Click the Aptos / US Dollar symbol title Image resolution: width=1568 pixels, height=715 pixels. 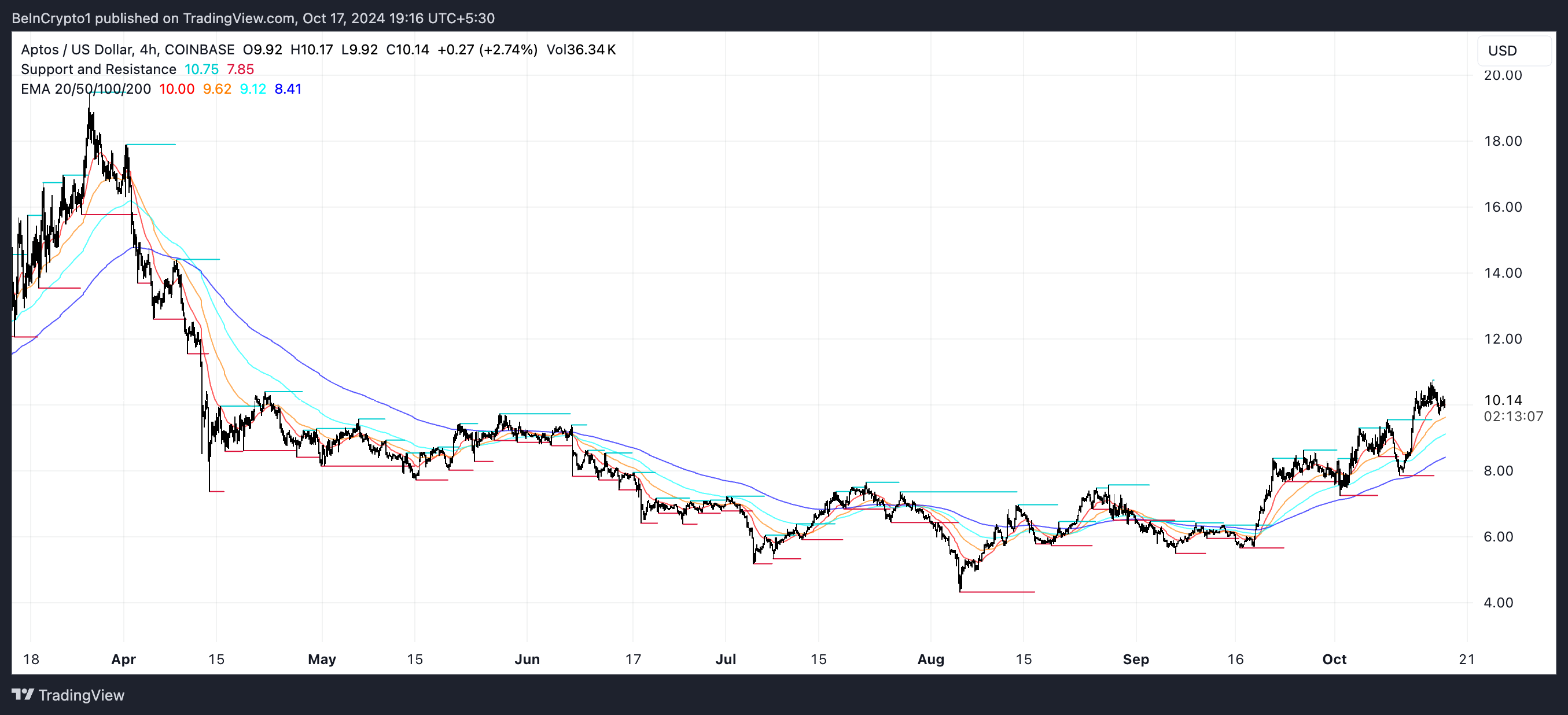pos(76,49)
